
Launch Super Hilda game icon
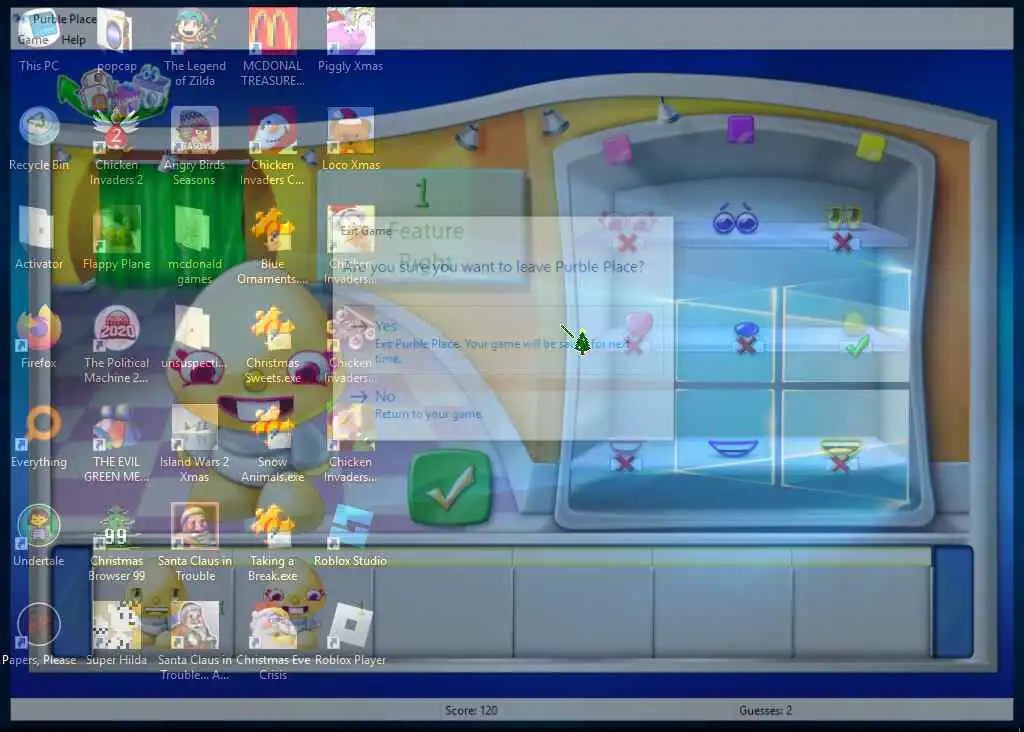(116, 634)
